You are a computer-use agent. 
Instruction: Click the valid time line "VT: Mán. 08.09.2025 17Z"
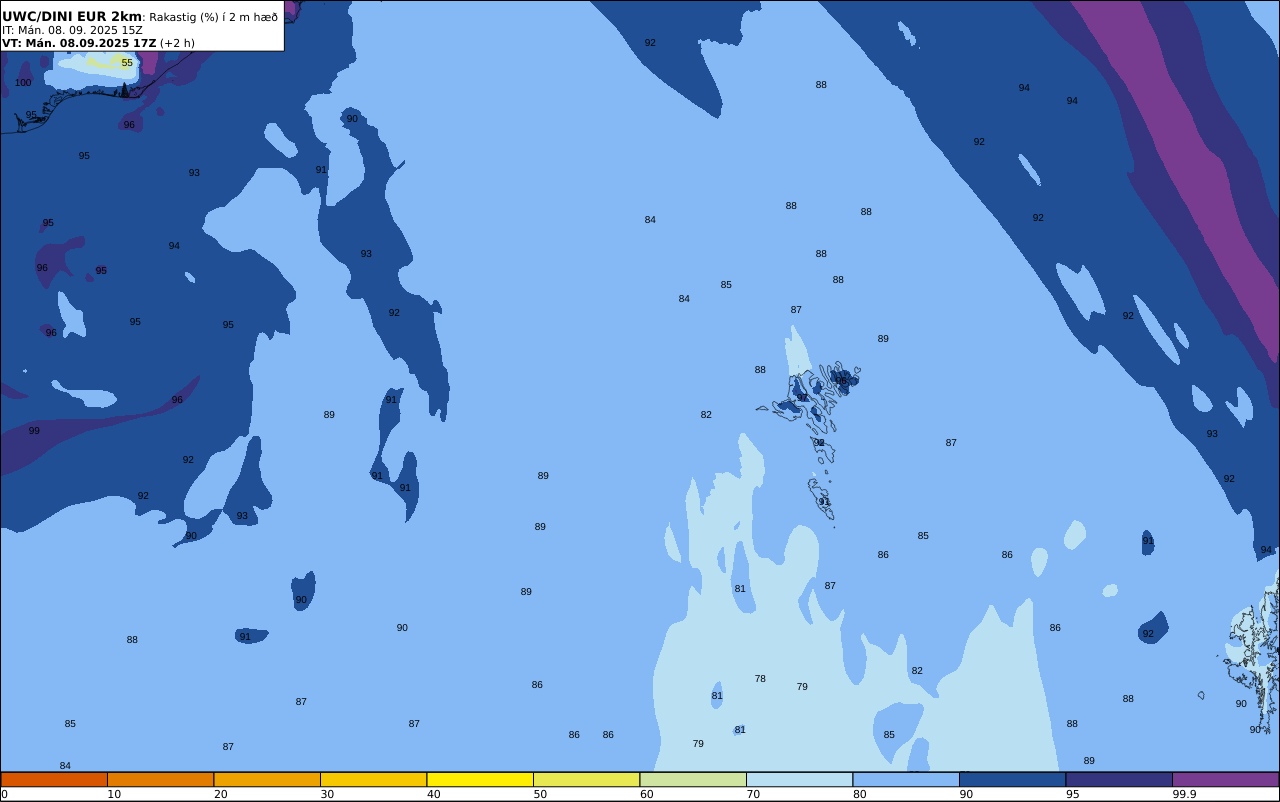point(79,43)
